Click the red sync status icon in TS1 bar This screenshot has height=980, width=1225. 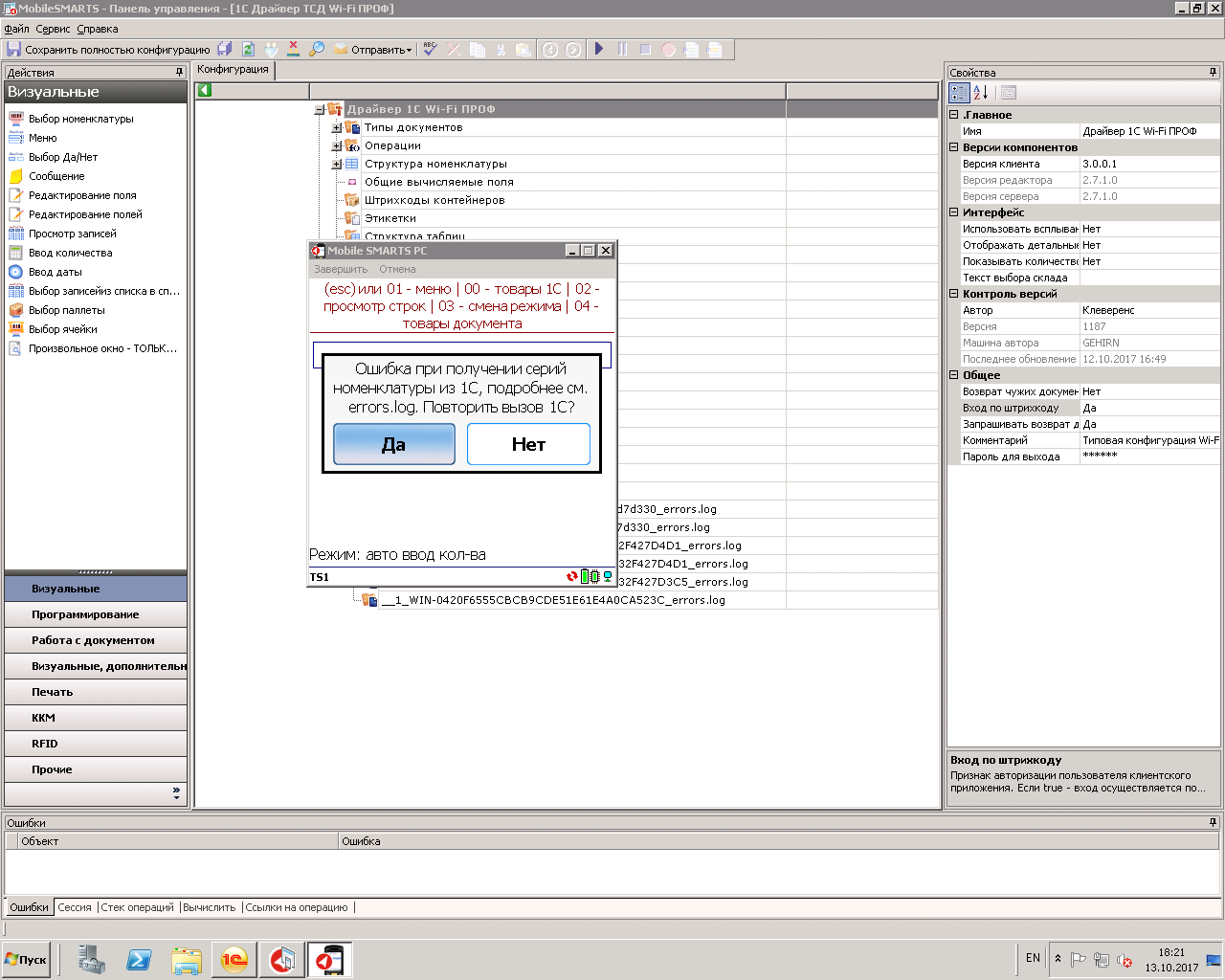pos(572,576)
